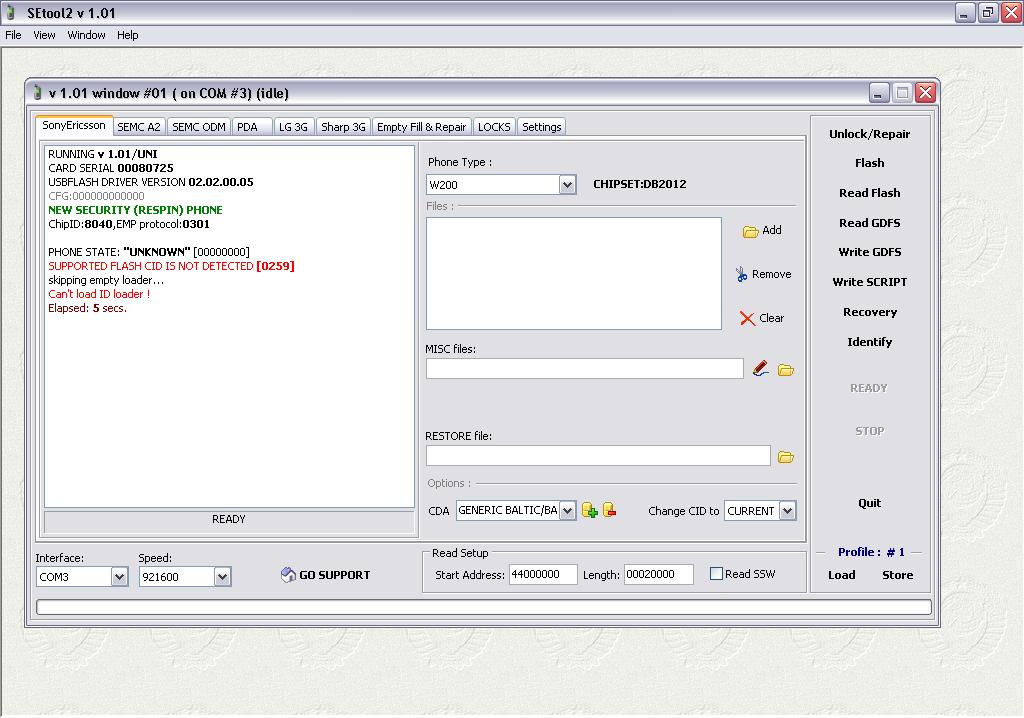Click the Write GDFS button
The height and width of the screenshot is (718, 1024).
869,252
